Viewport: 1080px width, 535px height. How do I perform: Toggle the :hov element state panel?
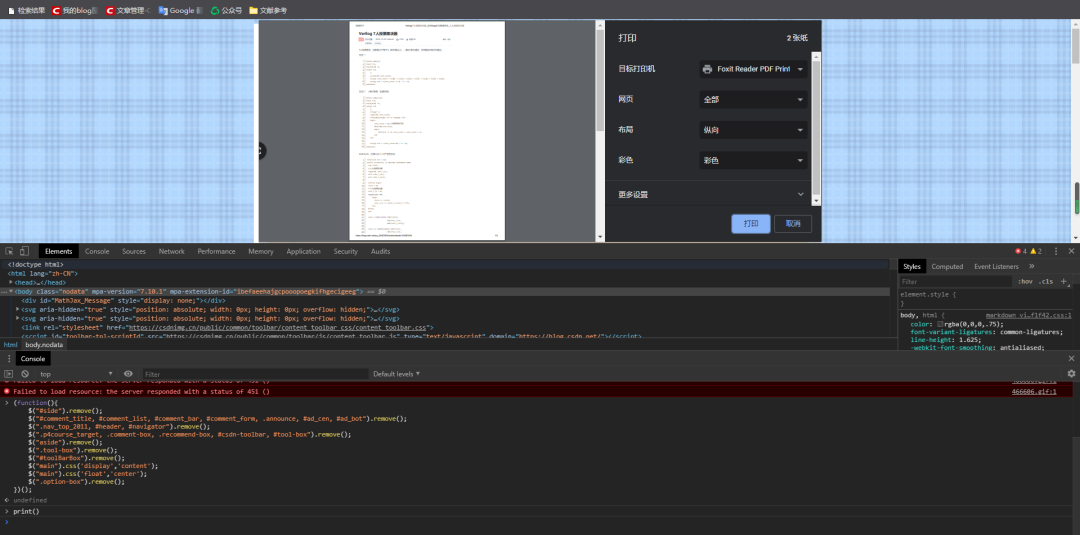[x=1025, y=282]
